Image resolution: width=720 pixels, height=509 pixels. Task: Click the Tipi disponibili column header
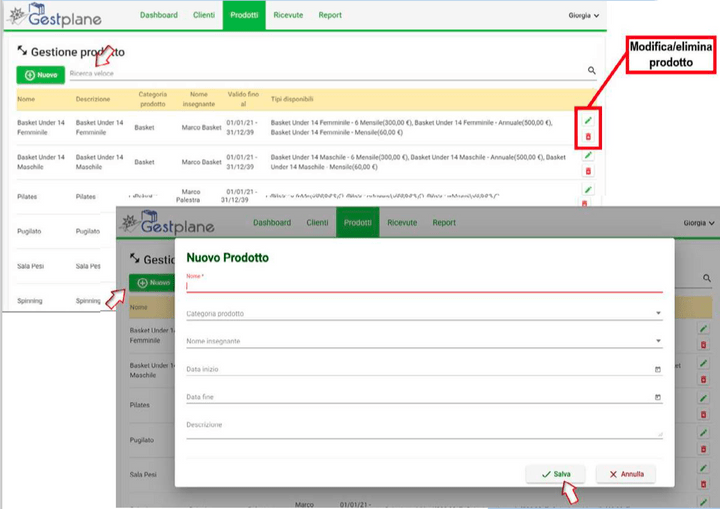point(292,99)
